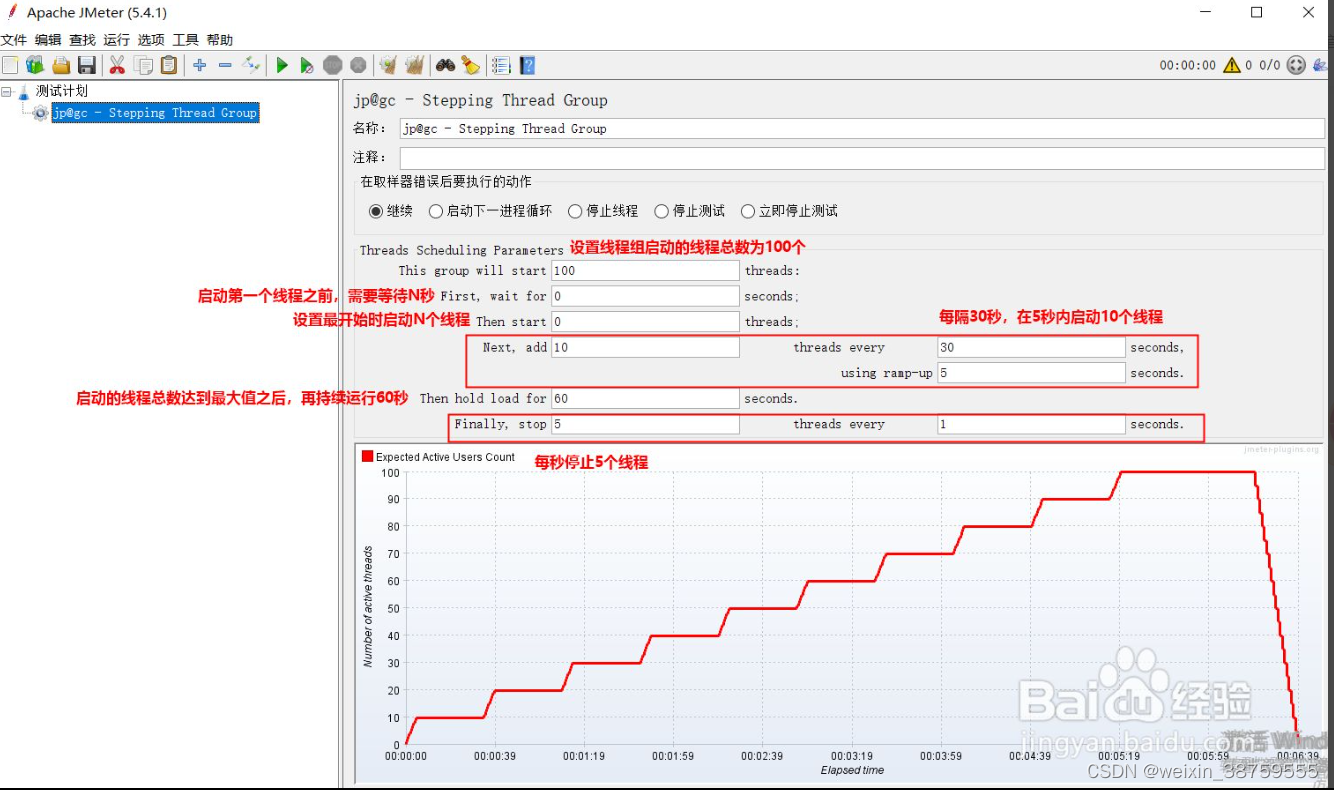Click the round thread status indicator icon
1334x790 pixels.
(x=1296, y=65)
